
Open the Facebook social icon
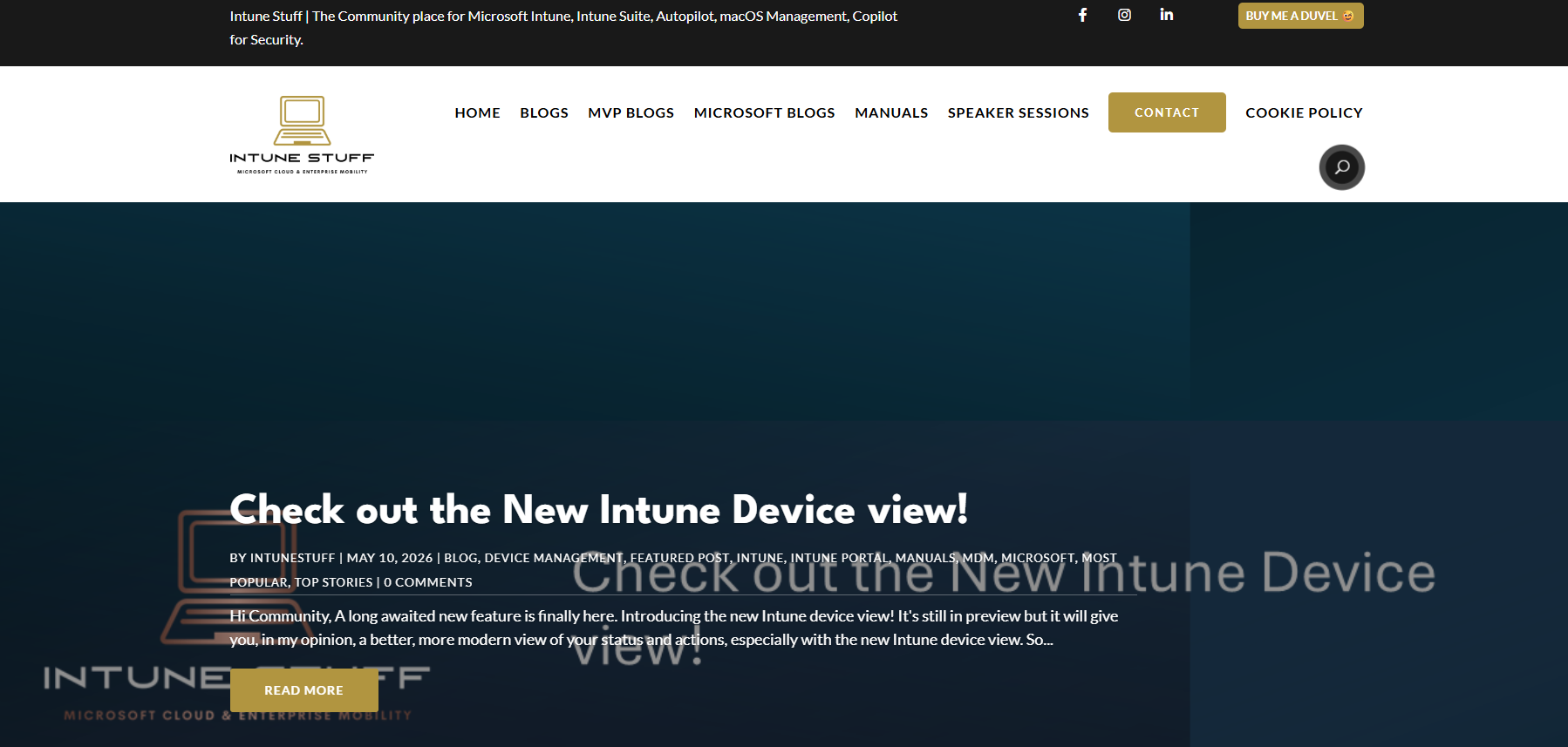point(1082,15)
